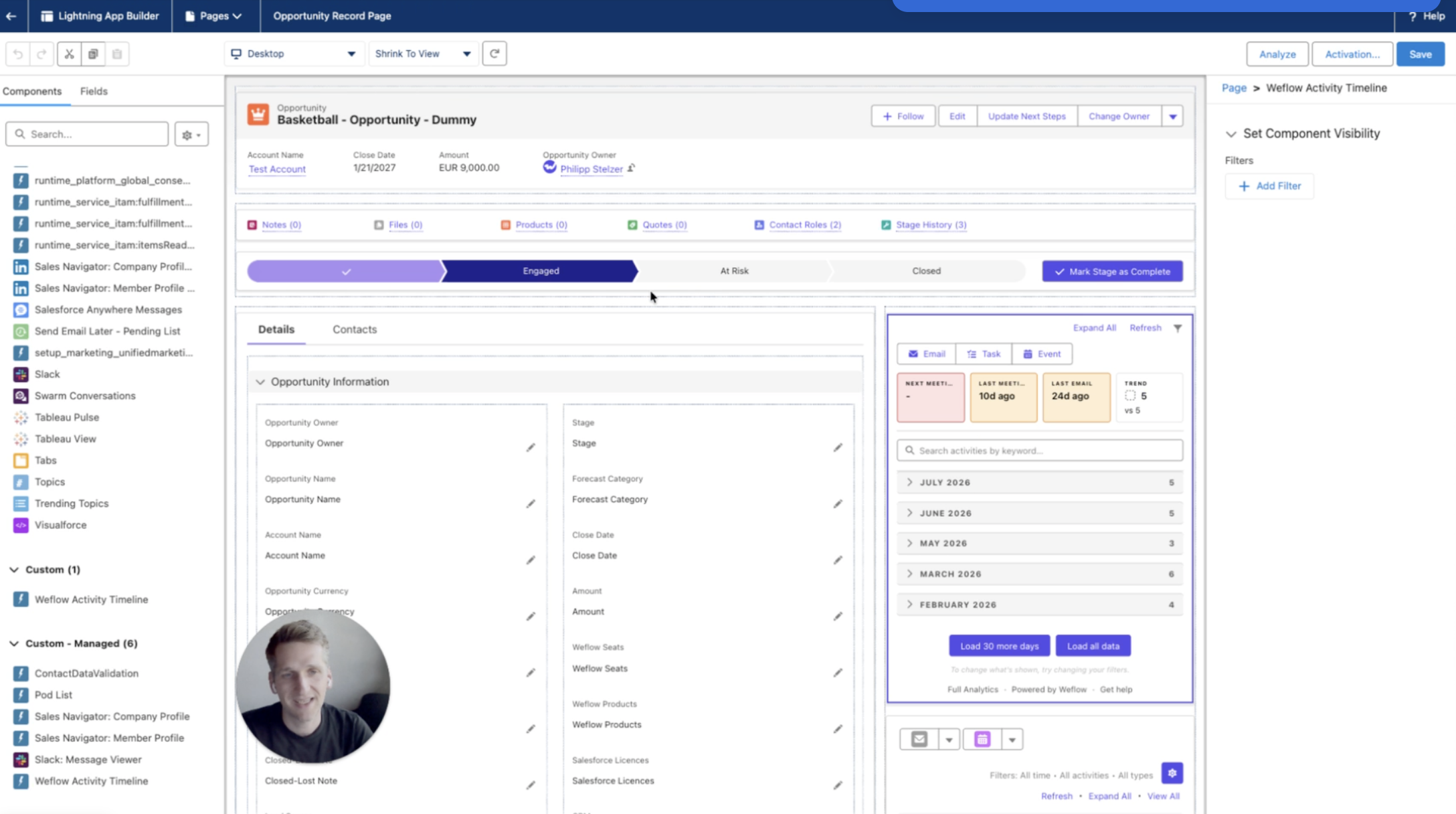Click the components Search field
The width and height of the screenshot is (1456, 814).
click(87, 134)
